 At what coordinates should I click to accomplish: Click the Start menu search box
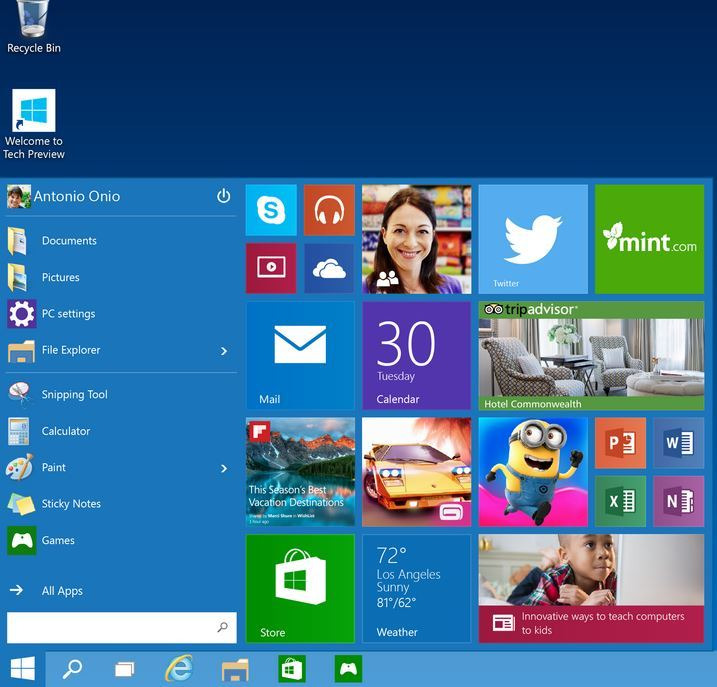click(x=122, y=628)
